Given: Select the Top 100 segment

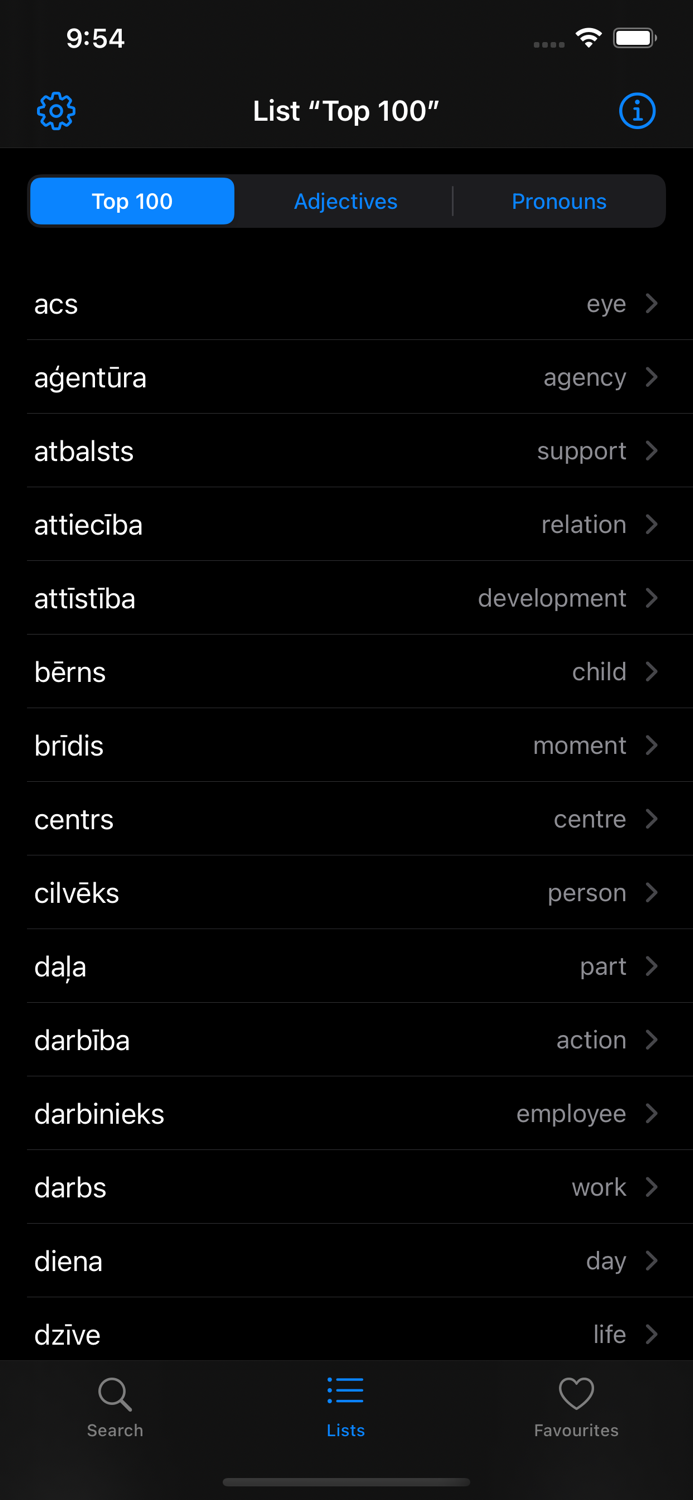Looking at the screenshot, I should point(131,201).
